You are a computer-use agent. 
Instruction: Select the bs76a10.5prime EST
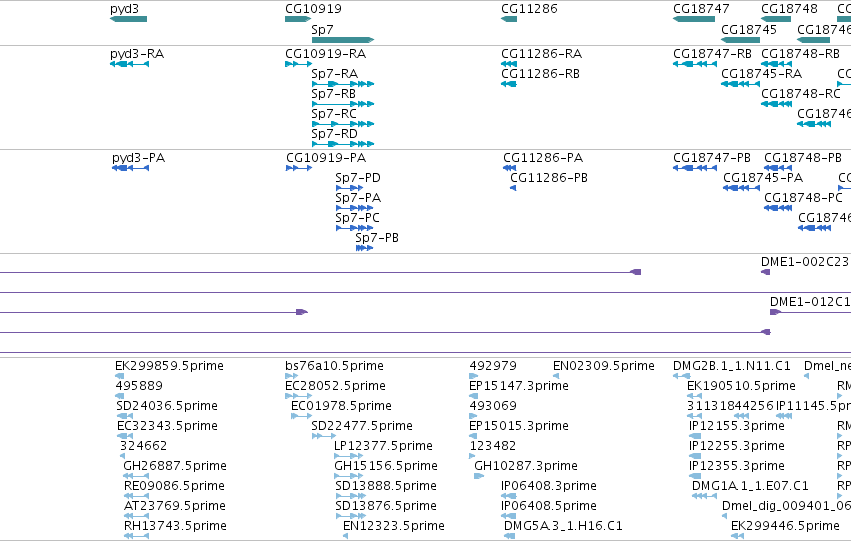coord(291,376)
